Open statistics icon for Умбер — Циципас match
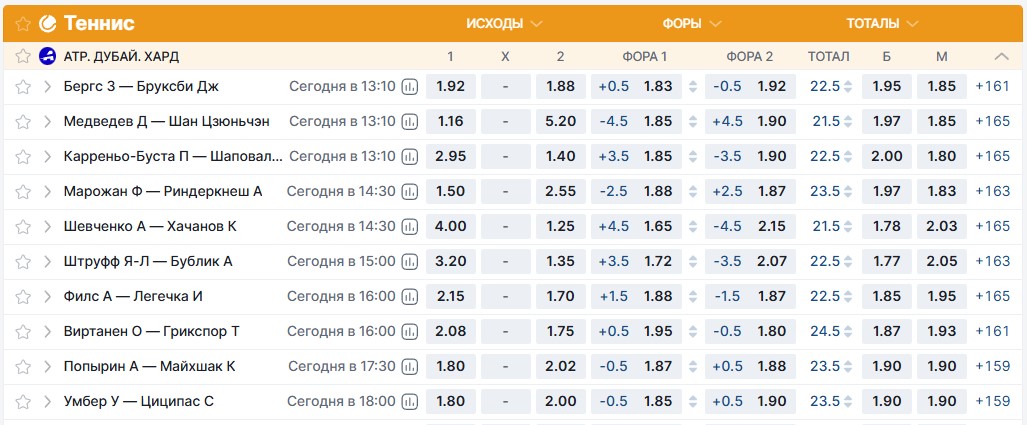Screen dimensions: 1027x425 point(410,401)
